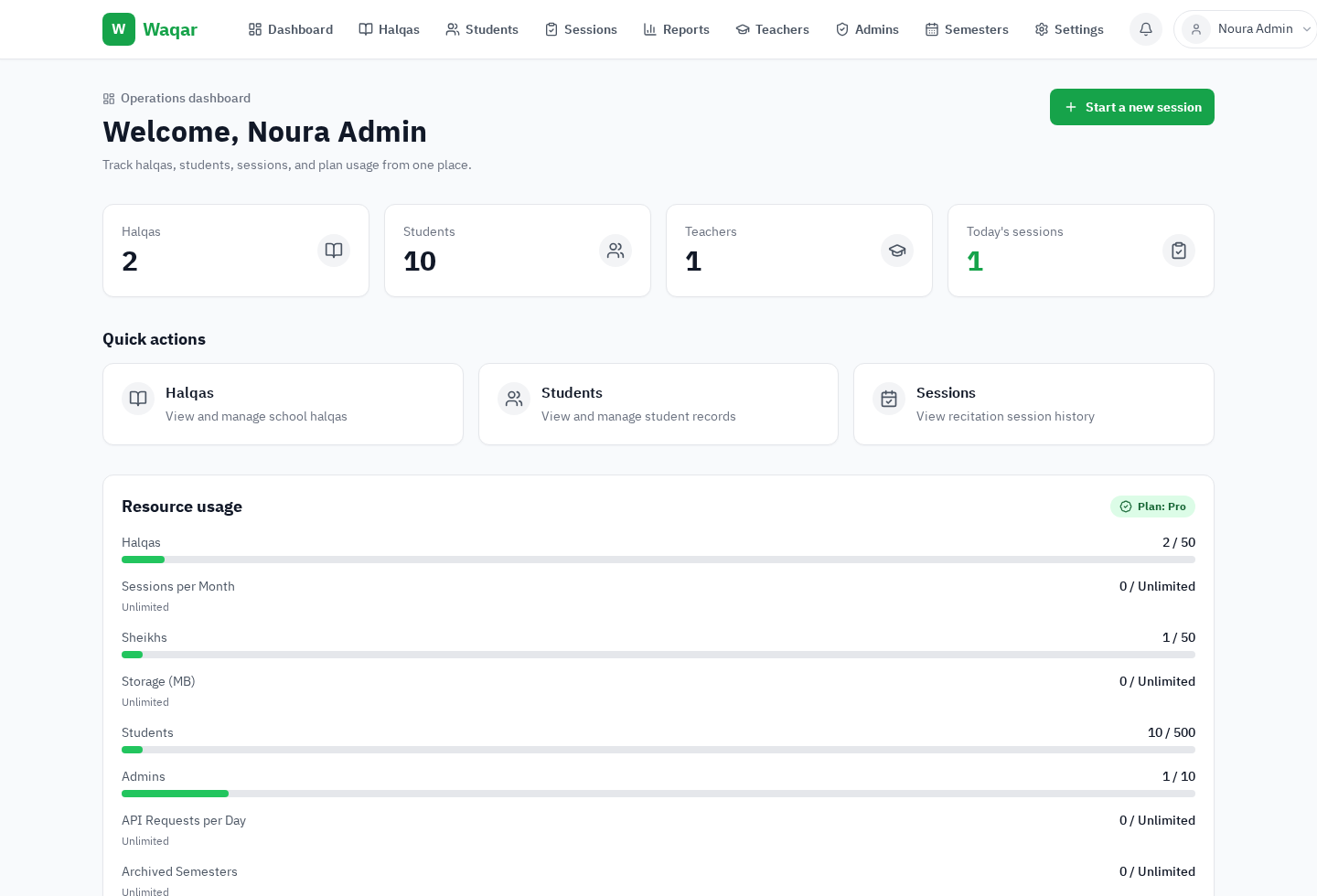
Task: Click the 'Archived Semesters' label
Action: (x=179, y=871)
